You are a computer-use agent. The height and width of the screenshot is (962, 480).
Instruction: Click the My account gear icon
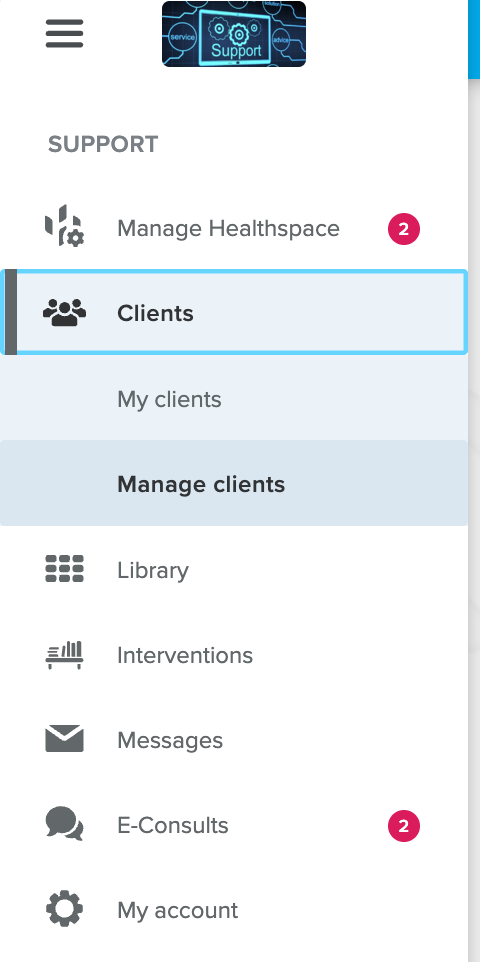click(x=64, y=909)
